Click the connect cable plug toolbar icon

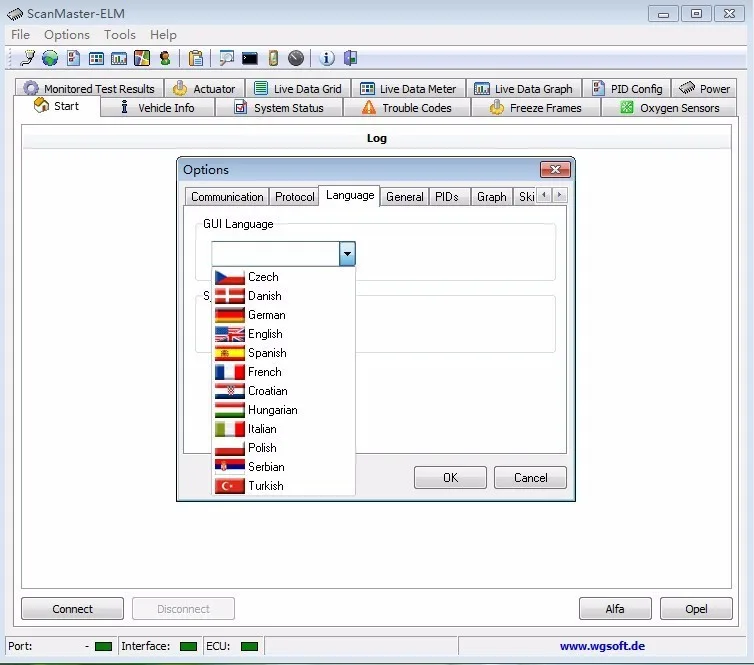coord(27,58)
